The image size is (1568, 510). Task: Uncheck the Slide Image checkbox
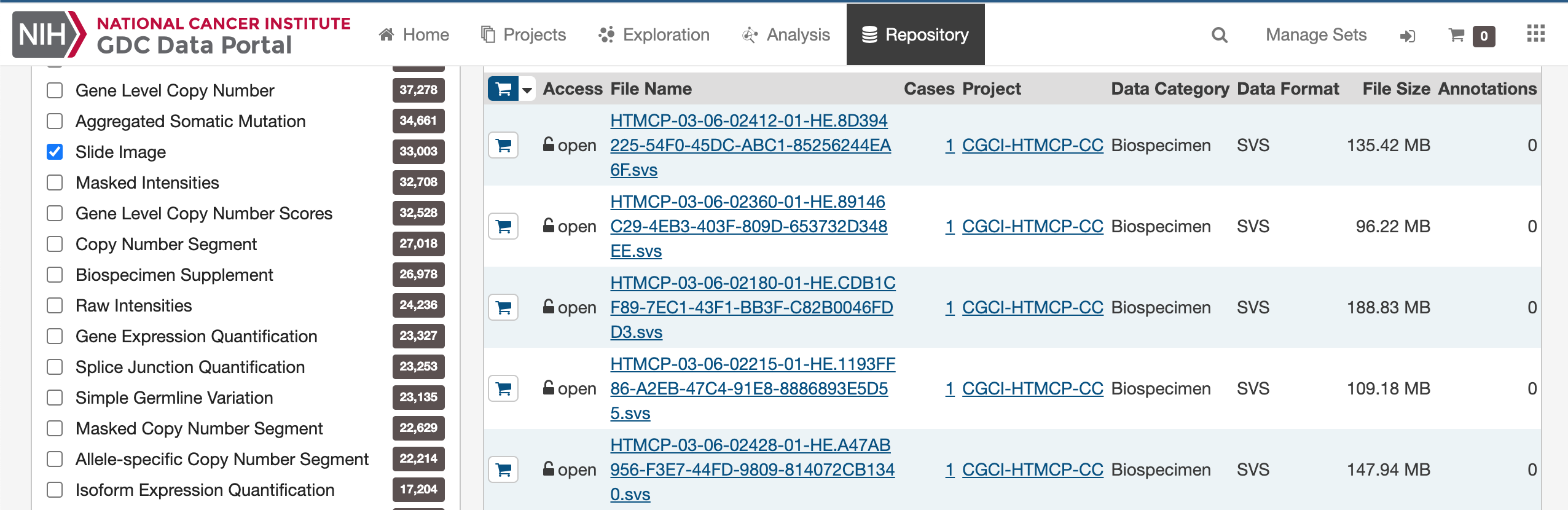(x=55, y=152)
